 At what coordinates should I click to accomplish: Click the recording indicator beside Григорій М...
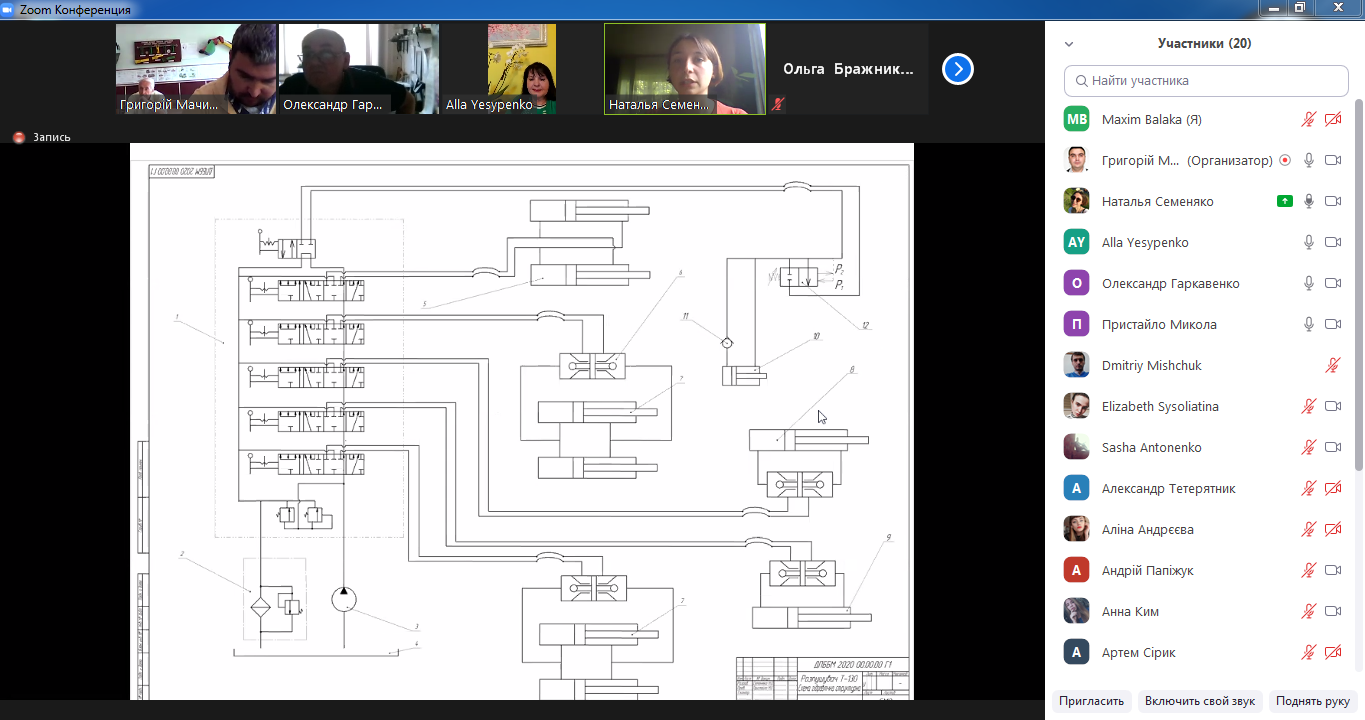click(x=1285, y=160)
